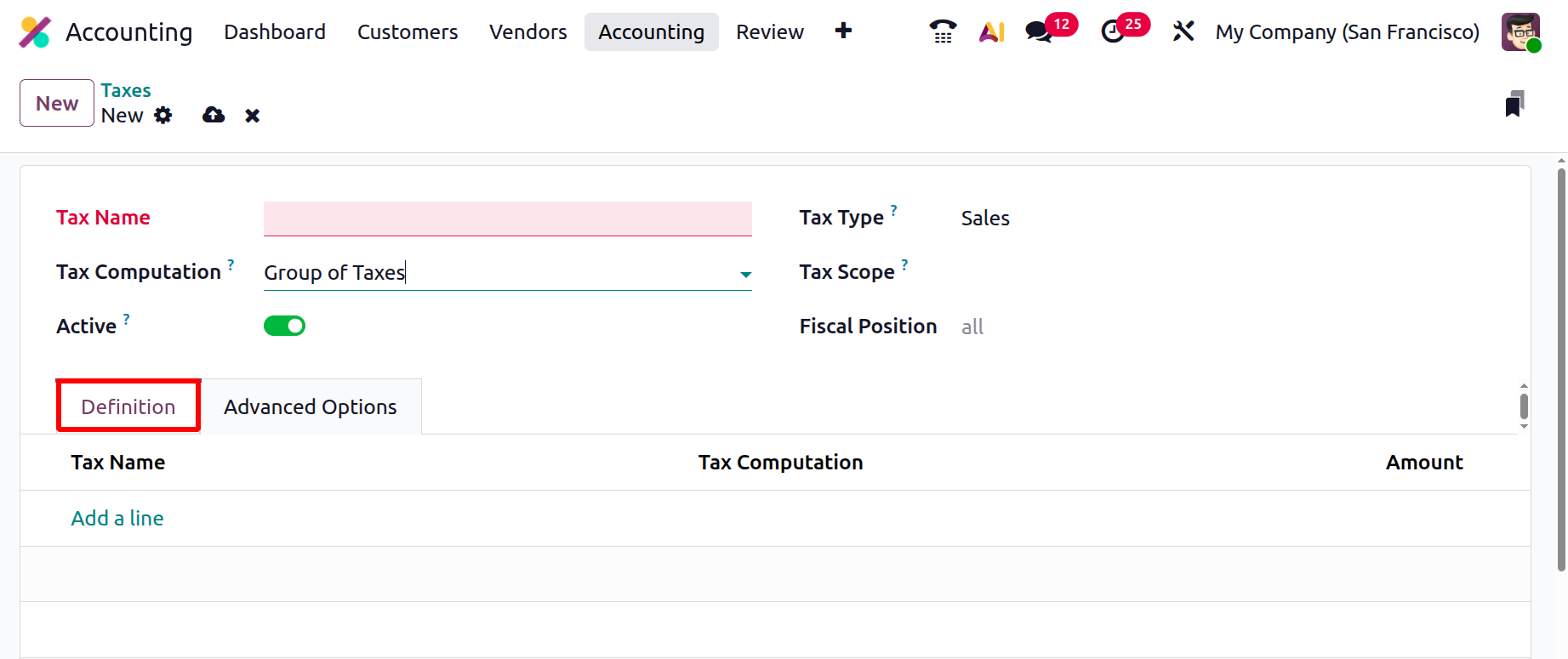Save record with the cloud upload icon
The width and height of the screenshot is (1568, 659).
click(214, 116)
